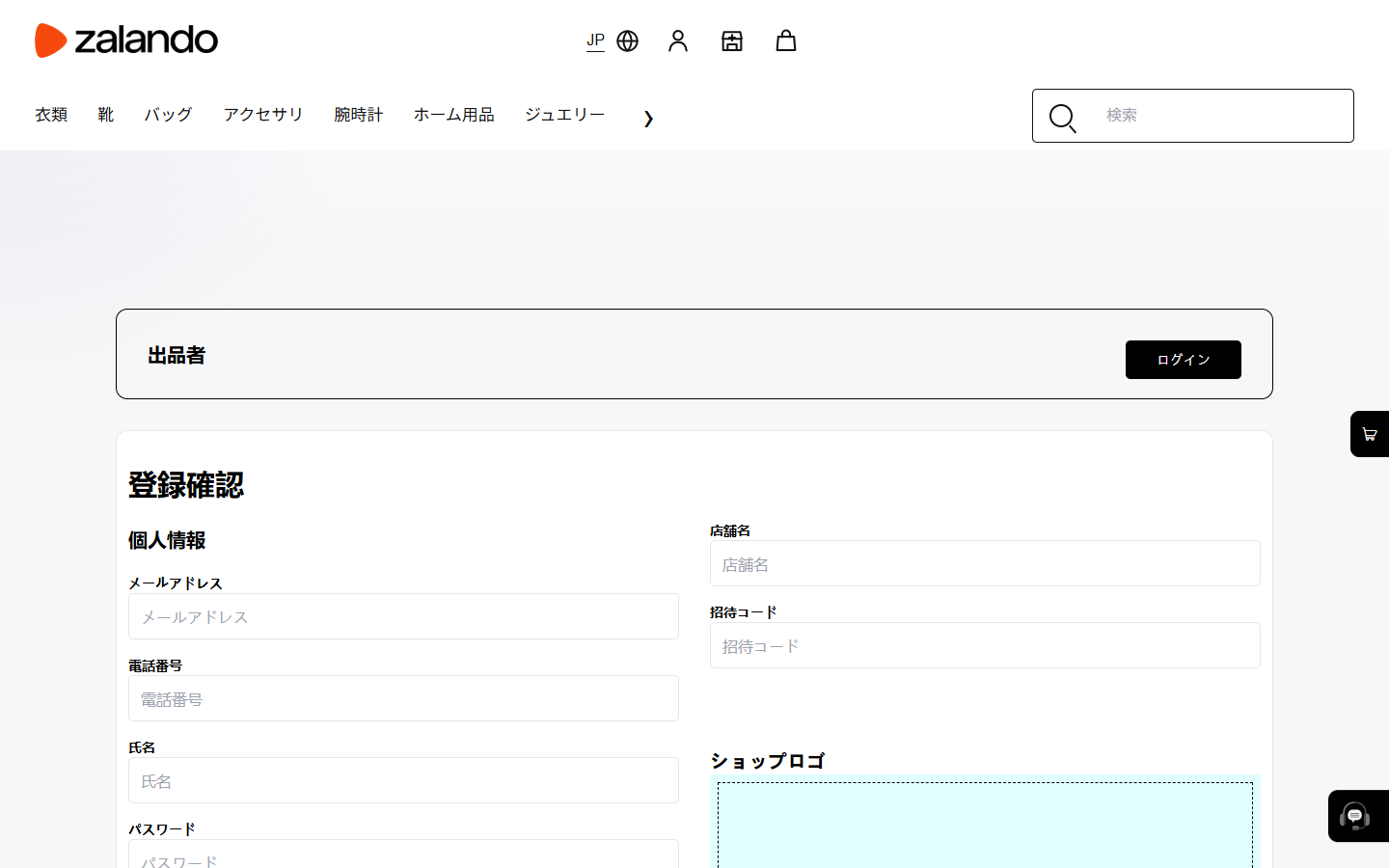Open the 靴 category menu
The height and width of the screenshot is (868, 1389).
(x=106, y=115)
